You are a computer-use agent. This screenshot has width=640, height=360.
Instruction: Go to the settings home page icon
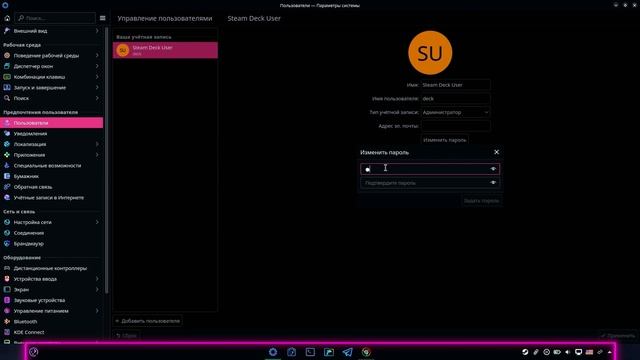tap(7, 18)
